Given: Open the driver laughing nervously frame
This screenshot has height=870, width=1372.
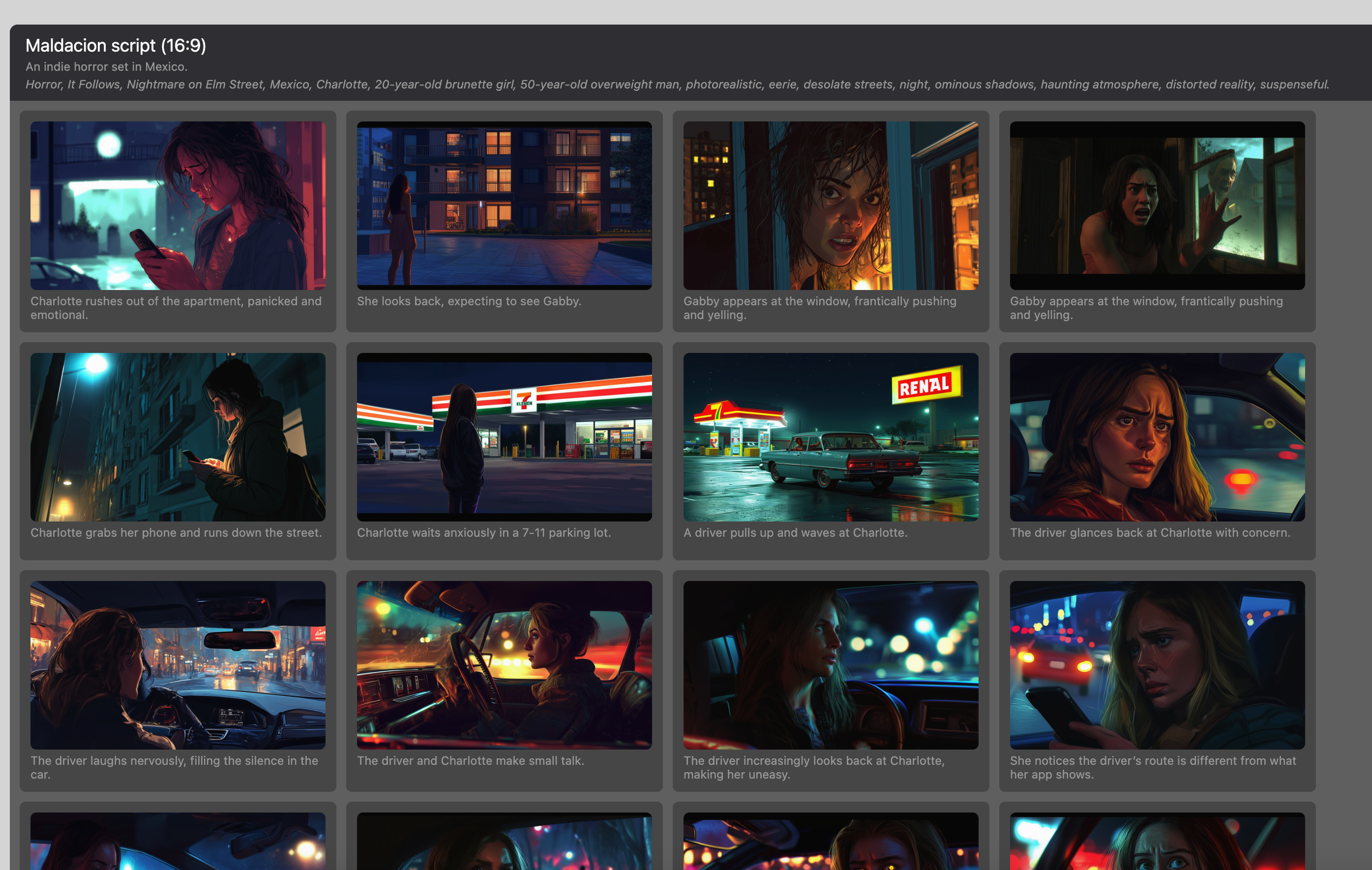Looking at the screenshot, I should (177, 665).
